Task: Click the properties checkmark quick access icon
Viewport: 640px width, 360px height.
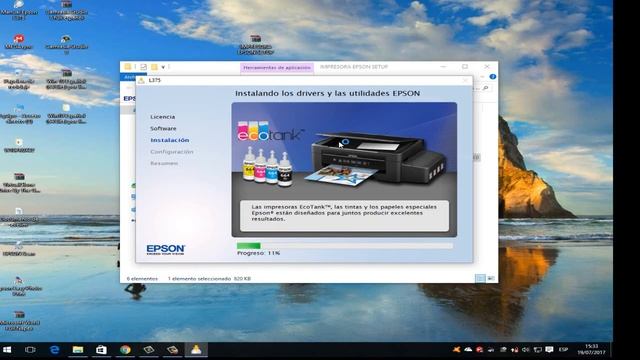Action: [x=143, y=67]
